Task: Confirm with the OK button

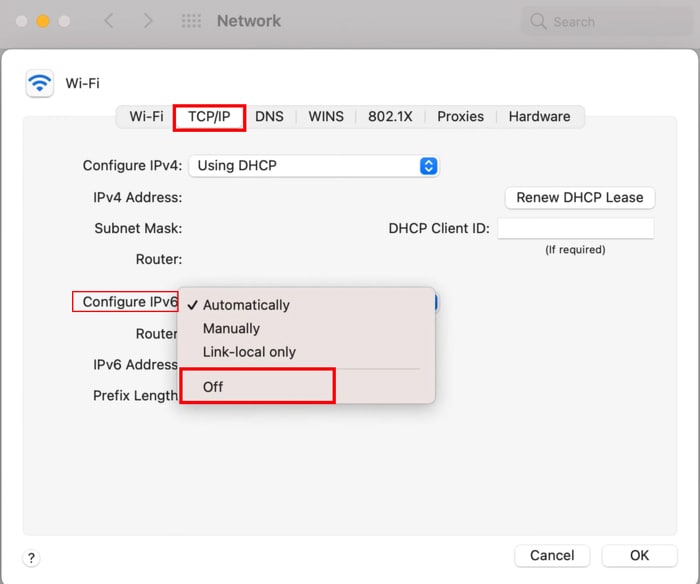Action: coord(639,555)
